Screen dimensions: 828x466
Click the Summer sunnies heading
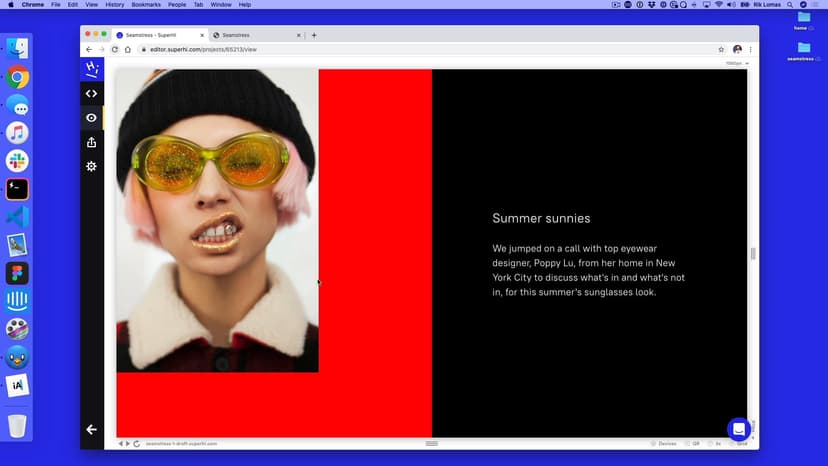point(541,218)
